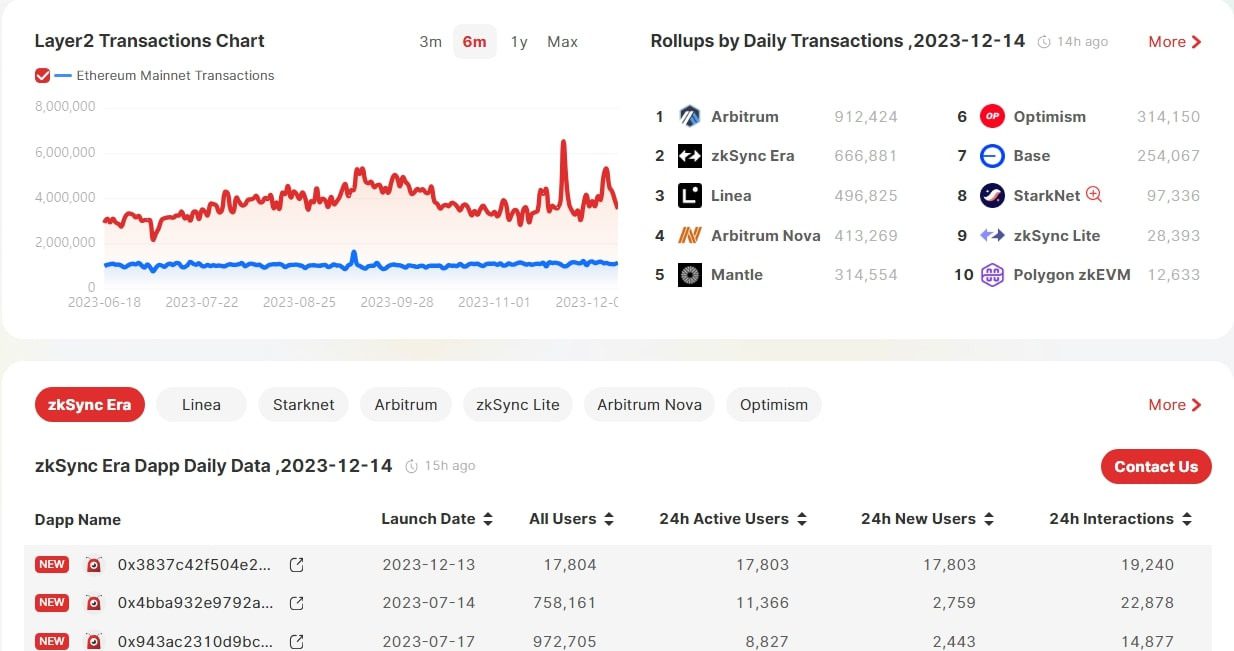Open external link for dapp 0x4bba932e9792a
This screenshot has width=1234, height=651.
click(296, 603)
